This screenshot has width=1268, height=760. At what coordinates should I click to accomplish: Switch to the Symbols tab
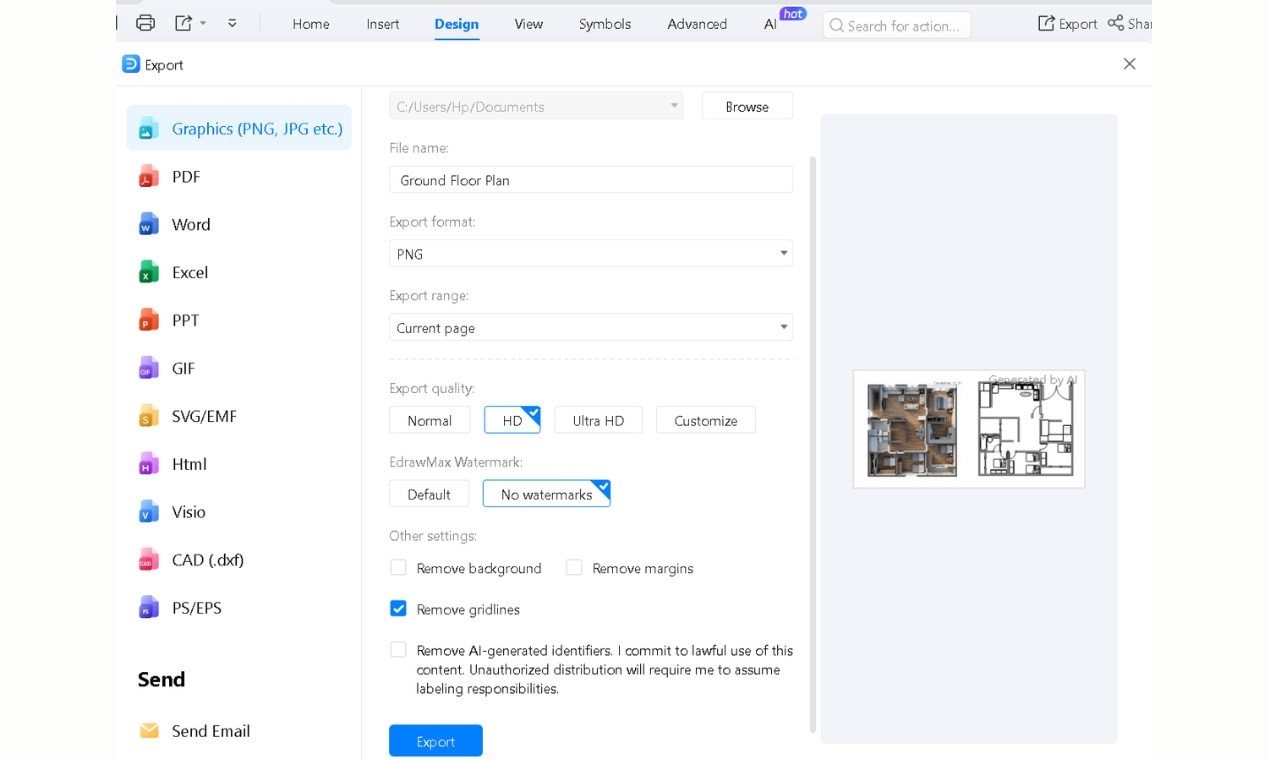click(x=604, y=24)
